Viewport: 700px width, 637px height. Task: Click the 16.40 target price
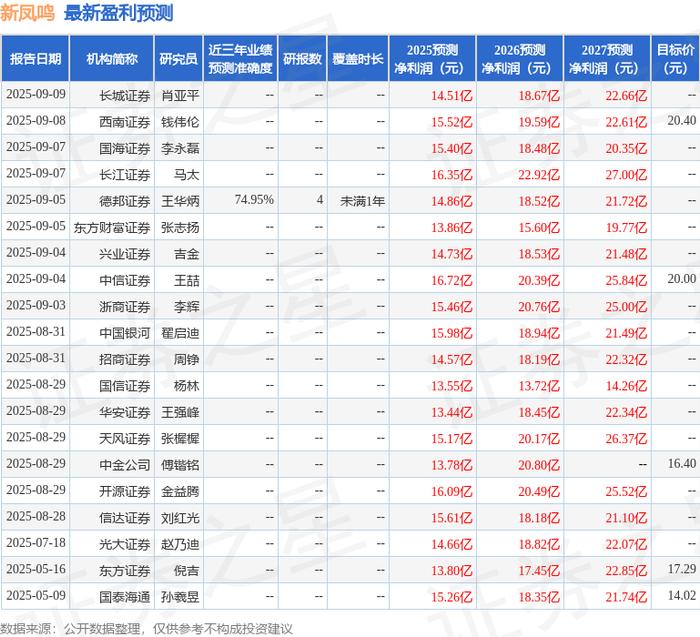click(x=682, y=464)
